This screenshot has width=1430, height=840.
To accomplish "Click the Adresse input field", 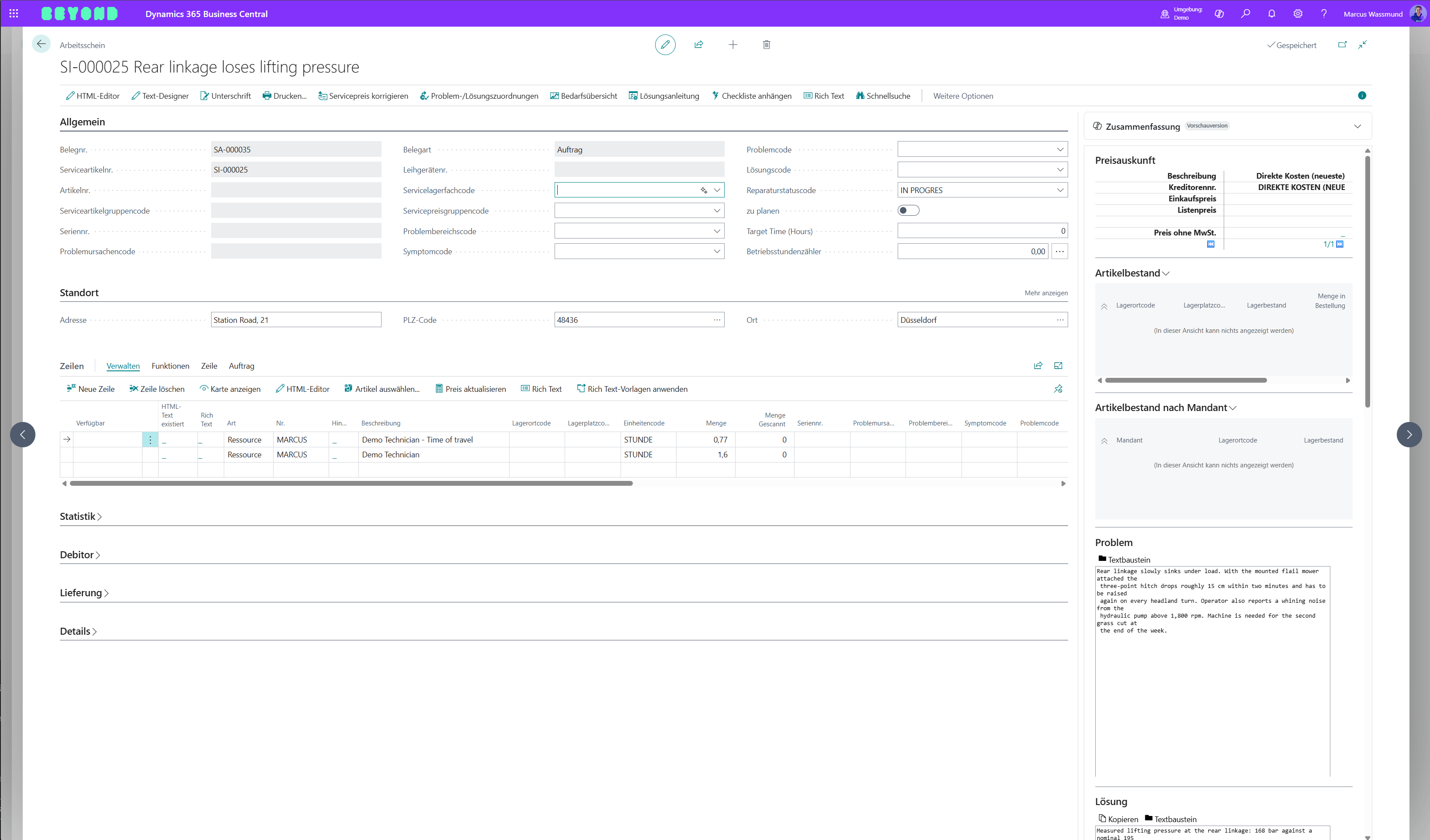I will point(295,320).
